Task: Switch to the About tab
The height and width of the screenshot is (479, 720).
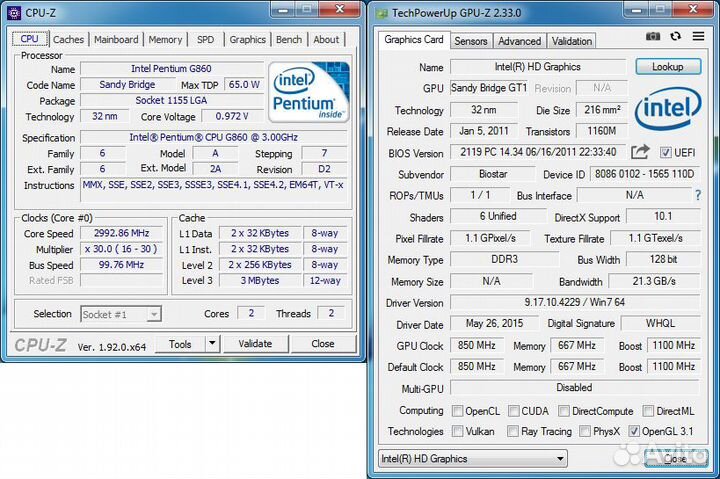Action: [x=326, y=39]
